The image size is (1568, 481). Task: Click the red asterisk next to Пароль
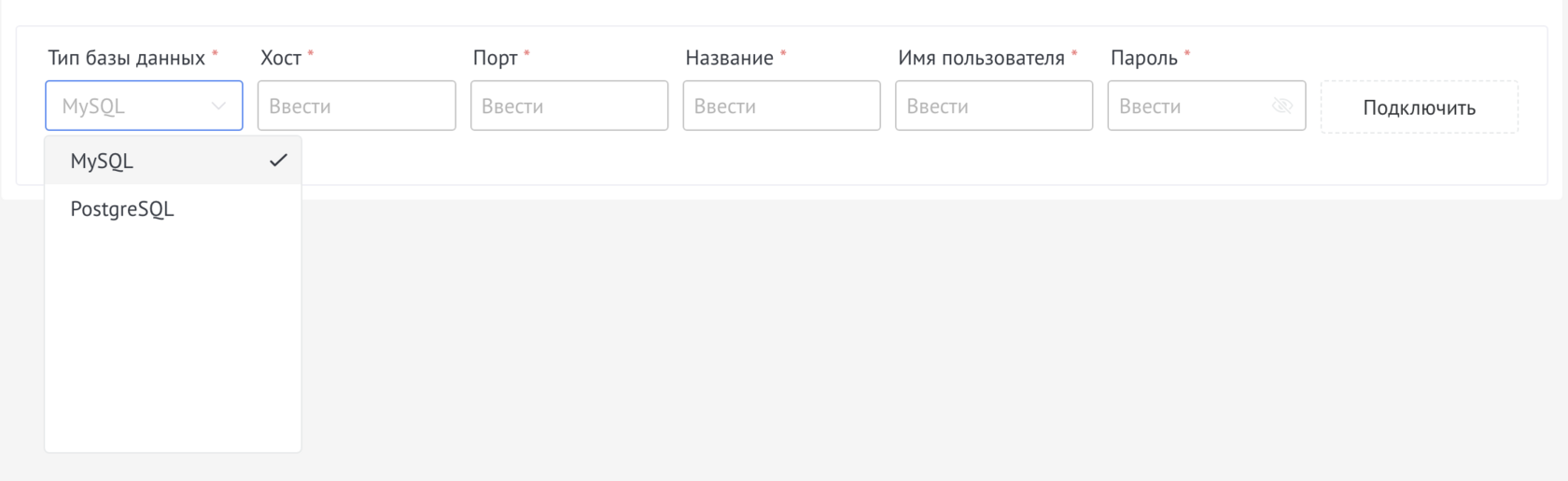[x=1187, y=54]
